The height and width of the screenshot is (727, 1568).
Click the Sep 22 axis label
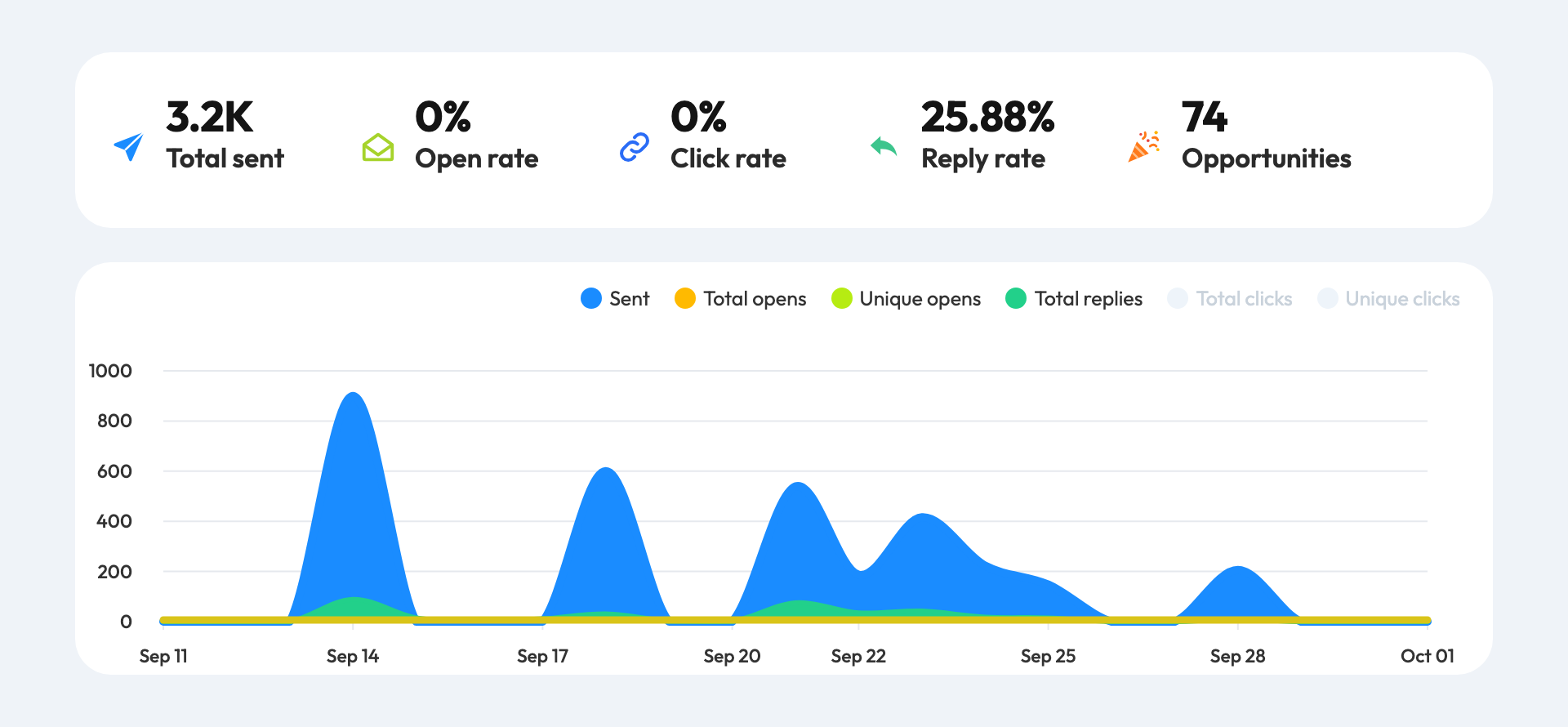(858, 657)
